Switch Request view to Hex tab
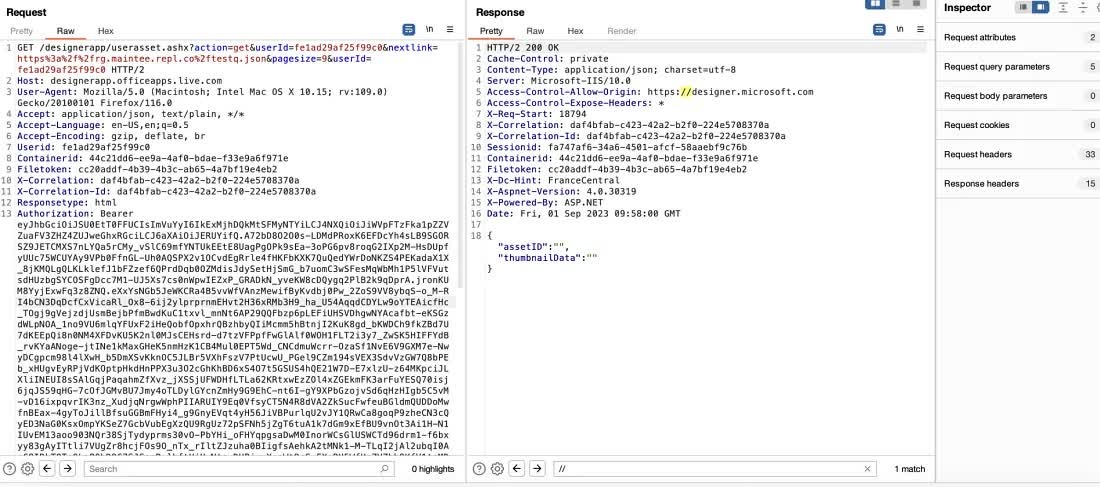This screenshot has width=1100, height=487. [106, 31]
